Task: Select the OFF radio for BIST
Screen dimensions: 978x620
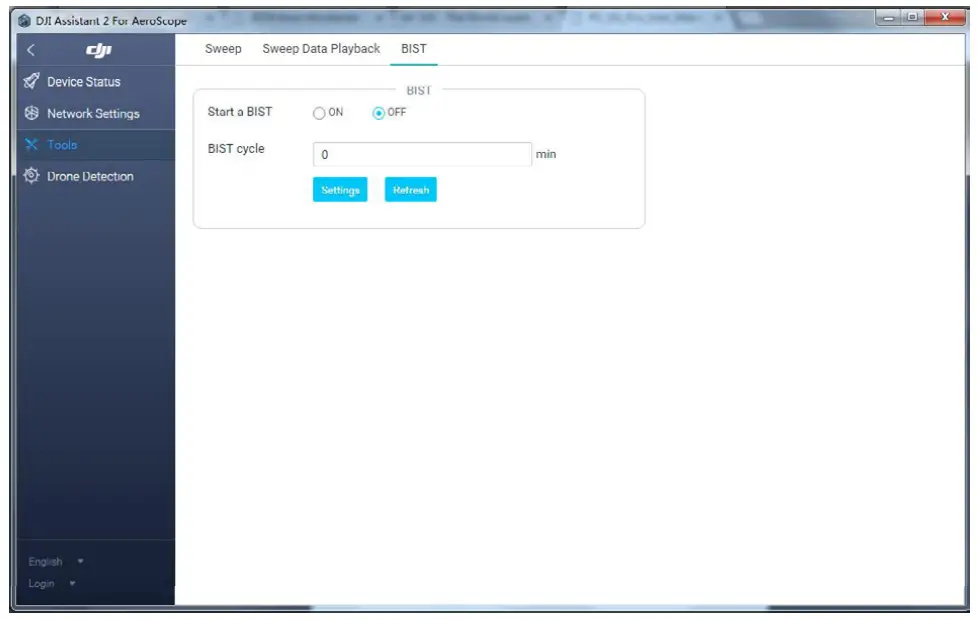Action: click(x=378, y=113)
